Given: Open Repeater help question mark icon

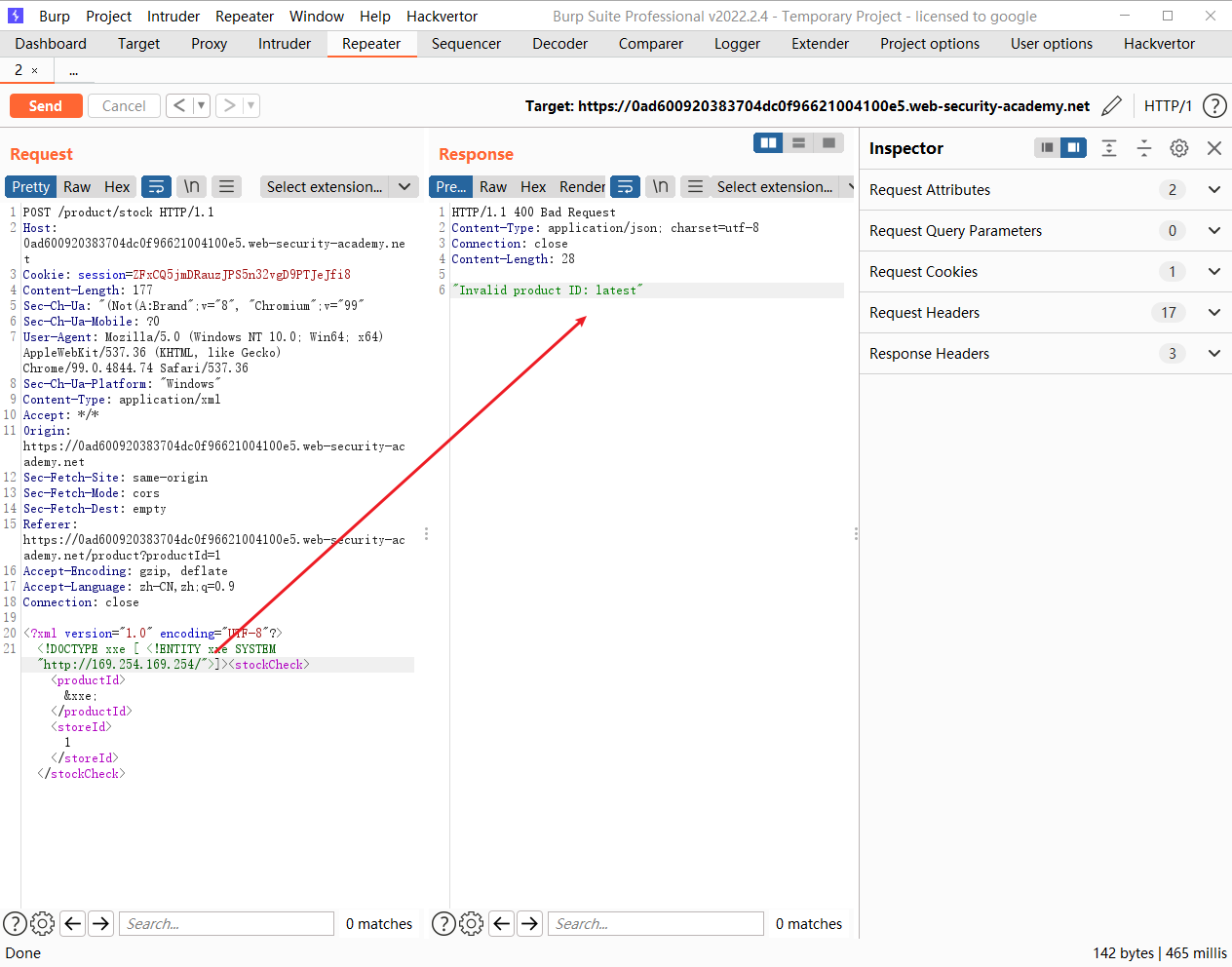Looking at the screenshot, I should tap(1214, 105).
